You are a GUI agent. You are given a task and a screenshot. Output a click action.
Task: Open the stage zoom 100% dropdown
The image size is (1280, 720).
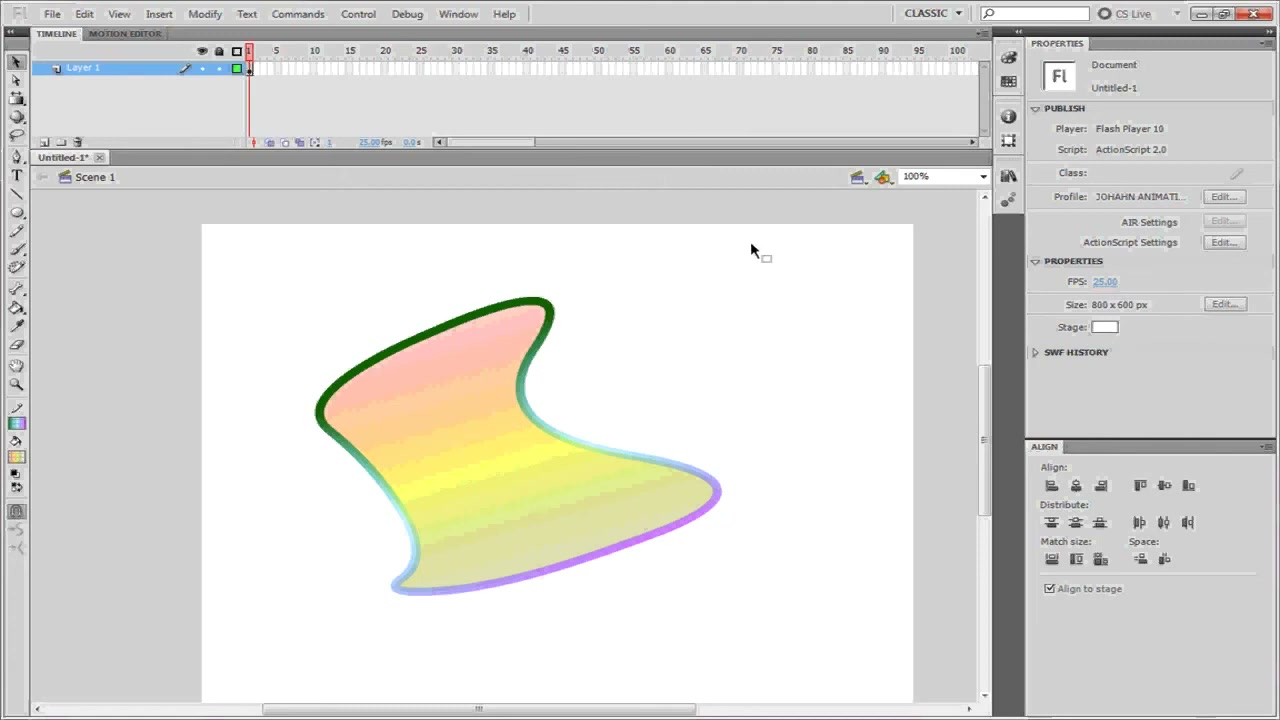tap(983, 177)
